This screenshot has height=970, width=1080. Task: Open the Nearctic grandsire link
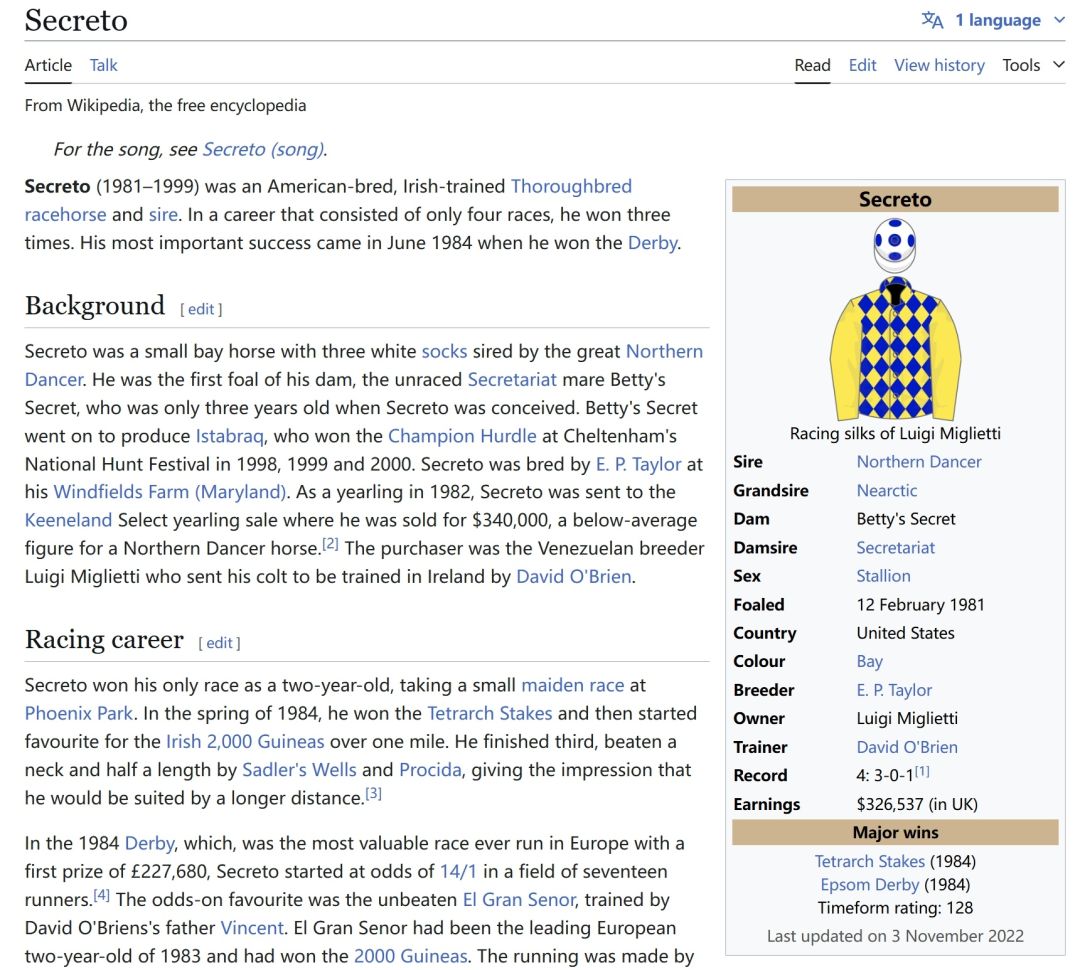(x=887, y=491)
